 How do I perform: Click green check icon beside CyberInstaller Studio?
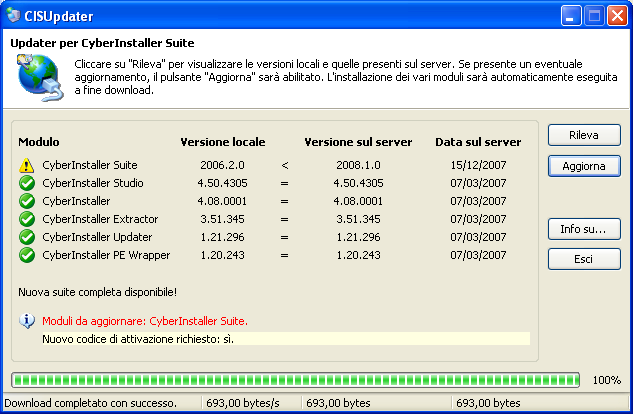coord(27,183)
